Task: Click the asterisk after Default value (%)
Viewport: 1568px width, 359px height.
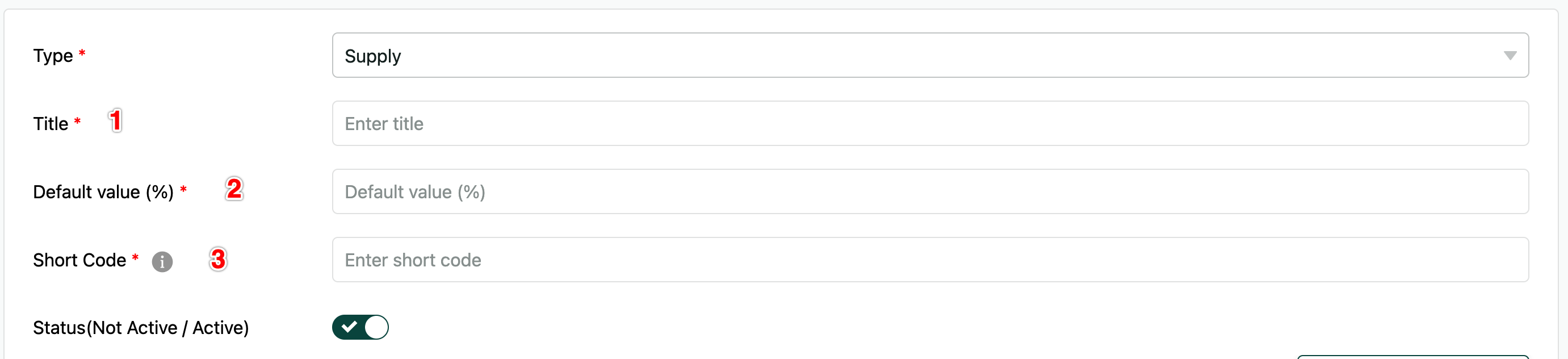Action: point(183,190)
